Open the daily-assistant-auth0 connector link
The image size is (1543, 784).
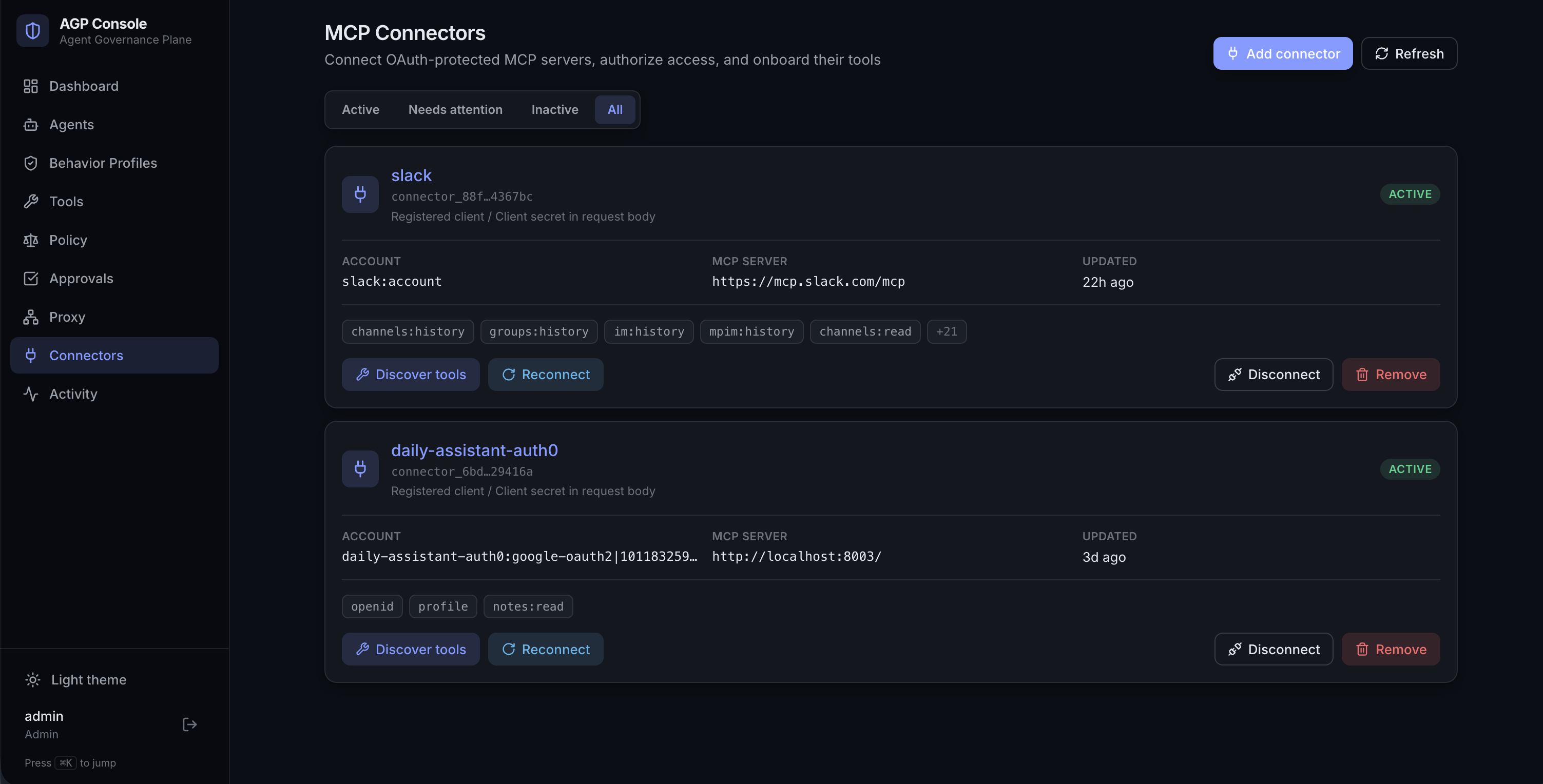point(474,450)
